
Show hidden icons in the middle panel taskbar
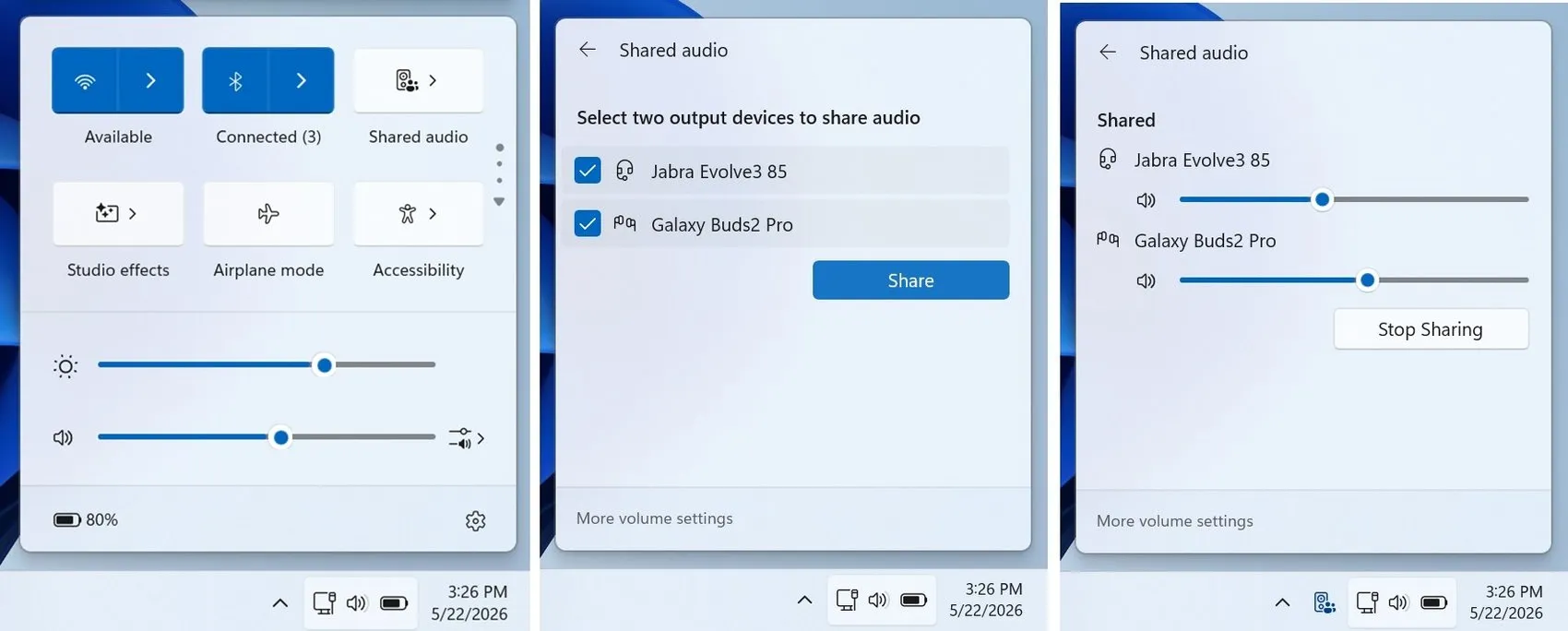pyautogui.click(x=804, y=600)
